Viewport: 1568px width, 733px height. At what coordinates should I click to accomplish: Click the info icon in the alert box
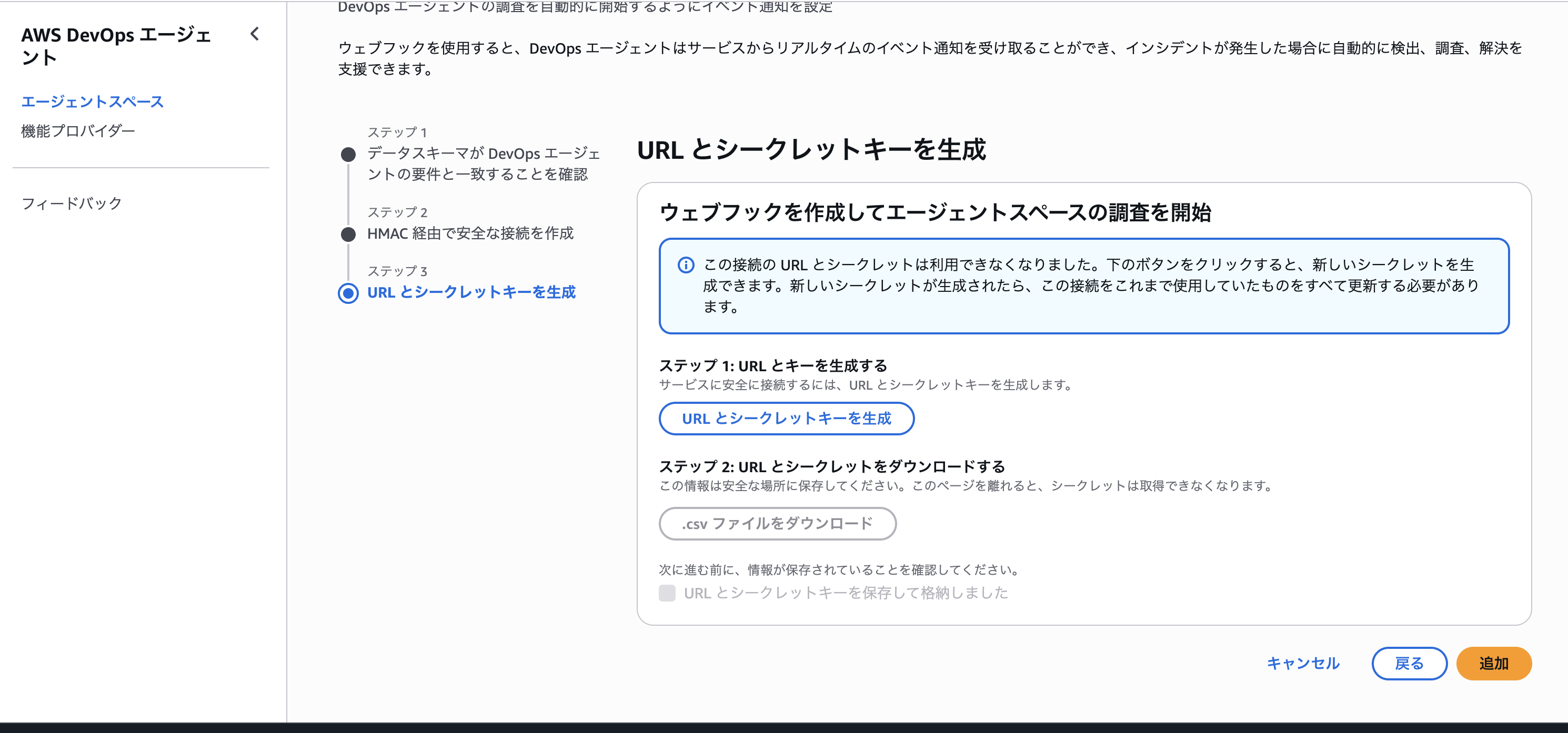click(x=686, y=265)
